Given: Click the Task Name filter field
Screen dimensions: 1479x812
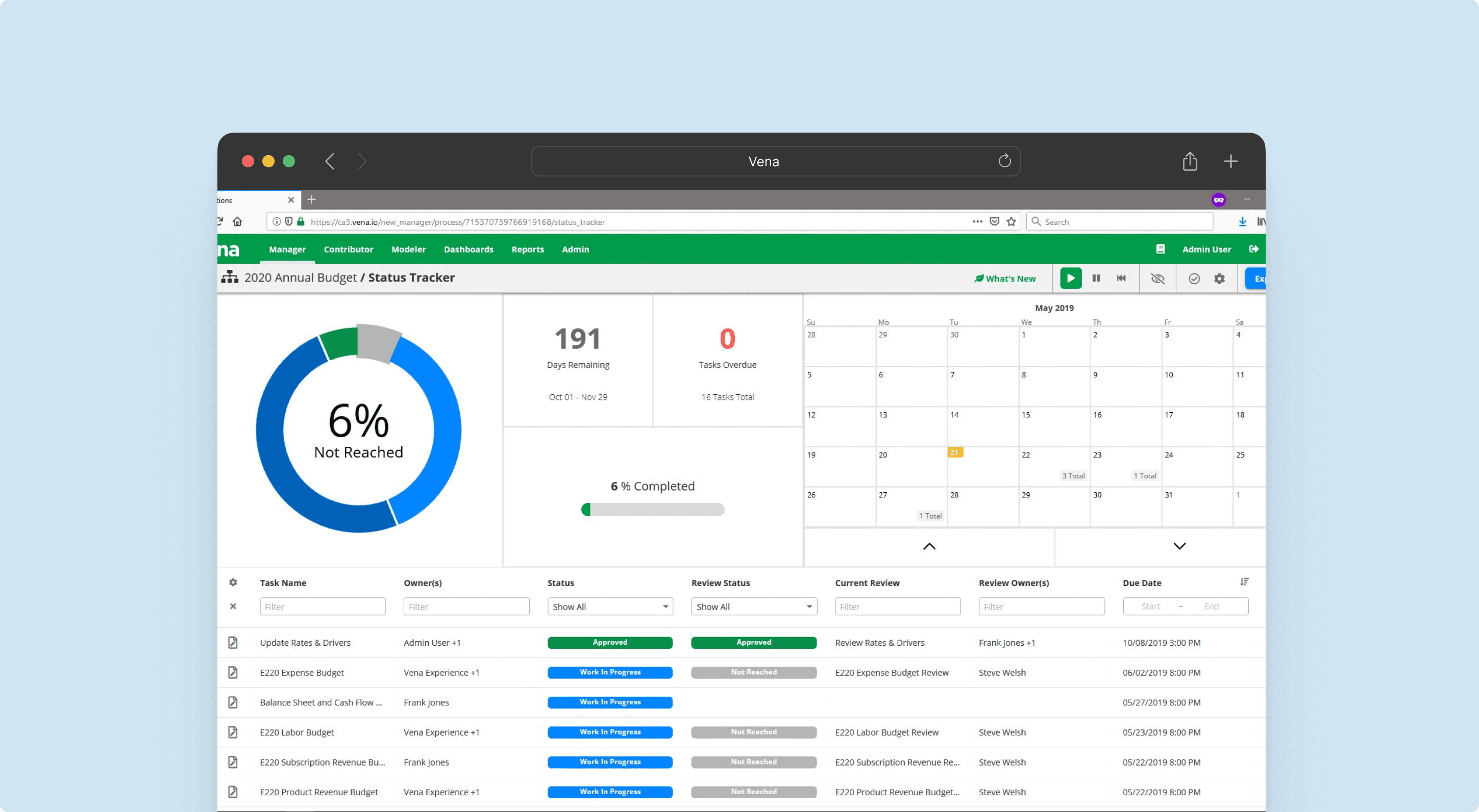Looking at the screenshot, I should (322, 606).
